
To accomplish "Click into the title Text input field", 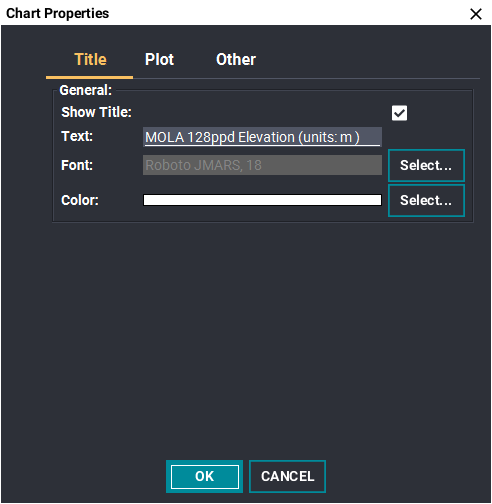I will point(262,137).
